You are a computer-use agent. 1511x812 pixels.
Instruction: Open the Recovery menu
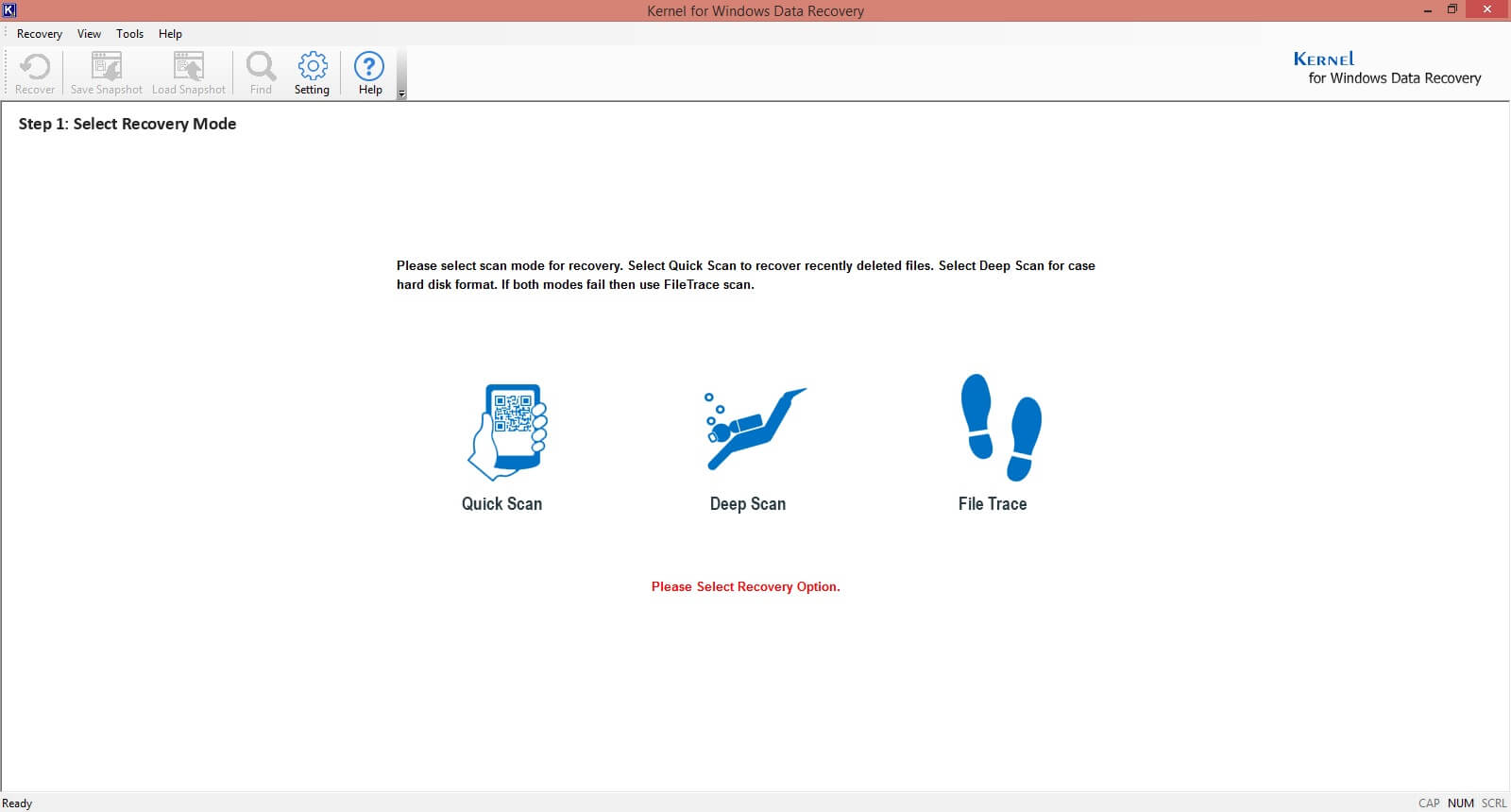pyautogui.click(x=40, y=34)
